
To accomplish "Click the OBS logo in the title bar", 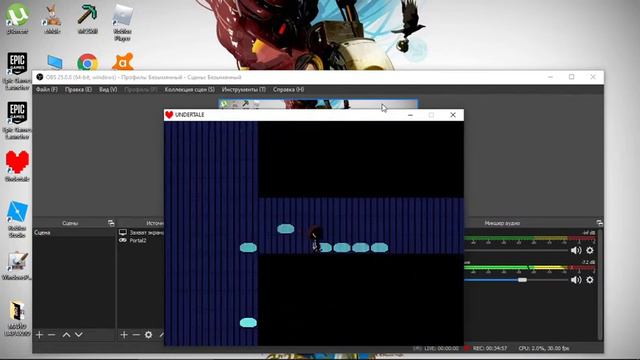I will [40, 77].
